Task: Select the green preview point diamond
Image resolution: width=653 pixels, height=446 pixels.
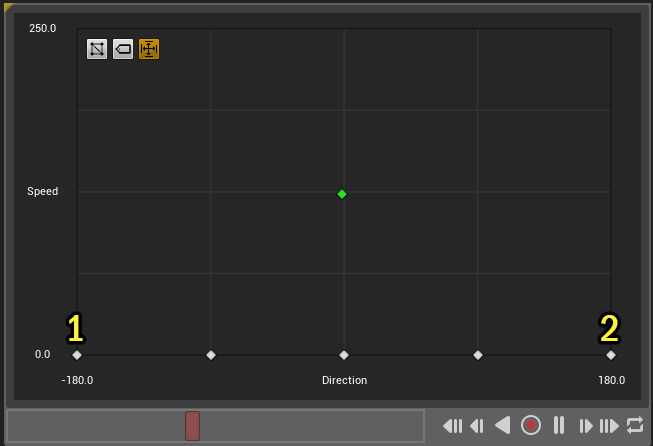Action: [x=342, y=194]
